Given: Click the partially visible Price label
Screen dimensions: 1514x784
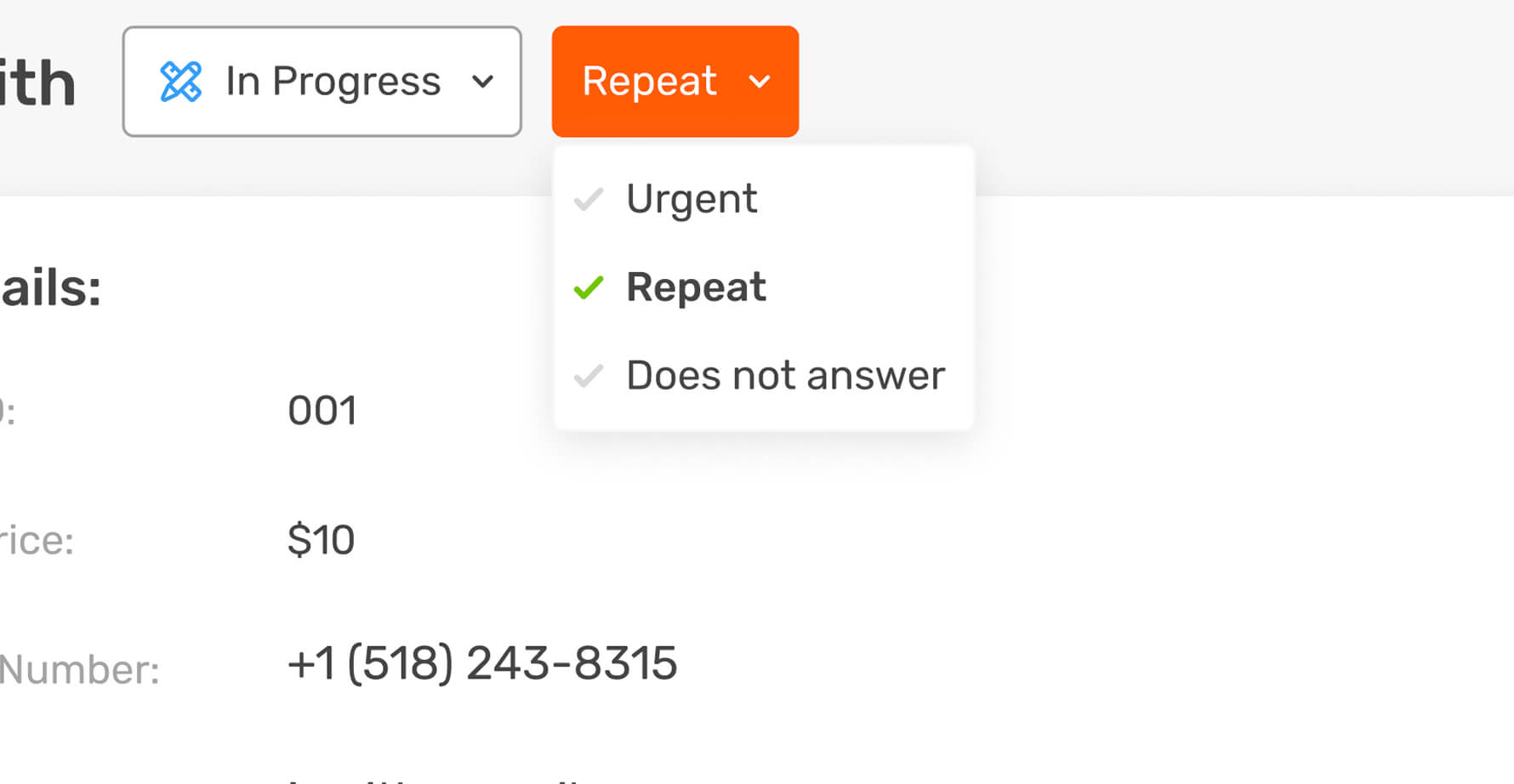Looking at the screenshot, I should pyautogui.click(x=37, y=541).
